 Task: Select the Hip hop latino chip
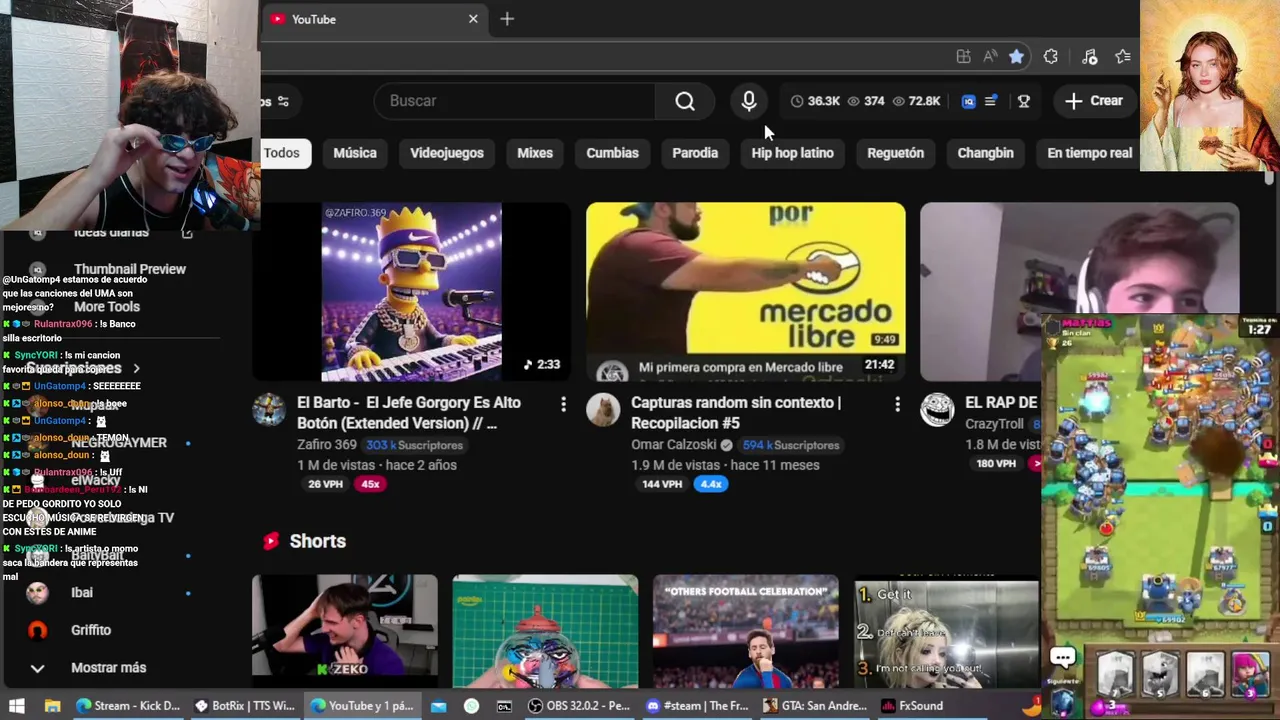coord(793,153)
